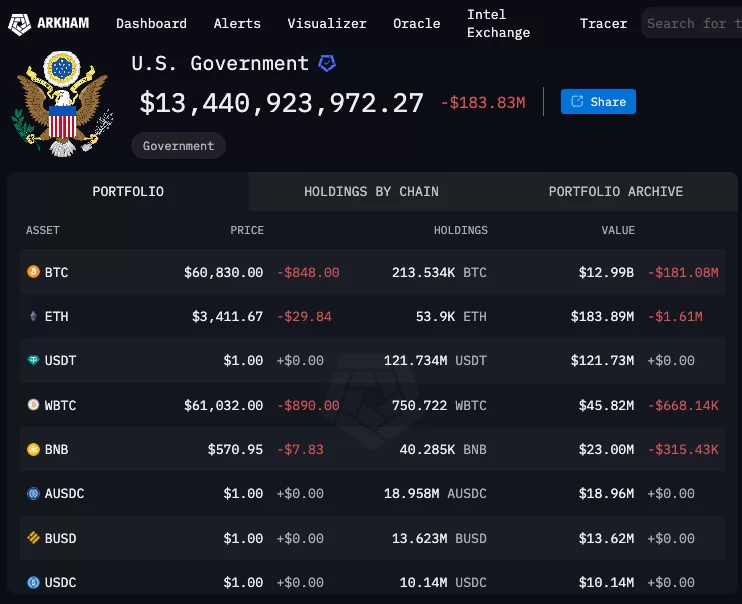Click the AUSDC coin icon

click(x=32, y=493)
